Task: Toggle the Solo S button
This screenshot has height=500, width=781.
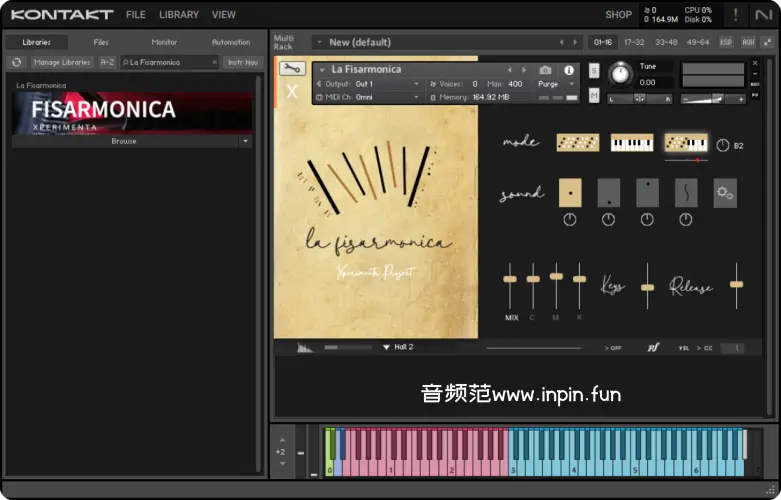Action: click(x=594, y=70)
